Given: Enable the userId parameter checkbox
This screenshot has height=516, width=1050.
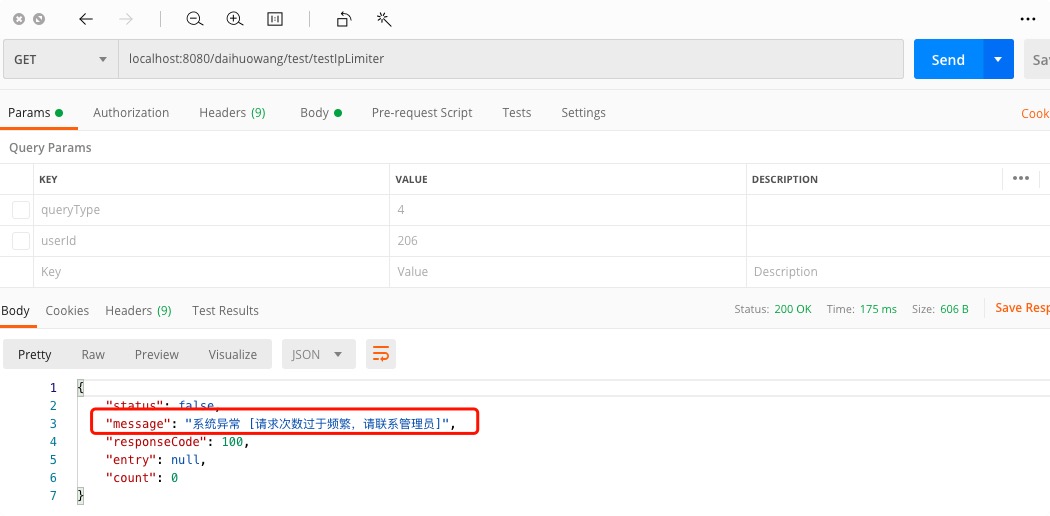Looking at the screenshot, I should point(21,240).
